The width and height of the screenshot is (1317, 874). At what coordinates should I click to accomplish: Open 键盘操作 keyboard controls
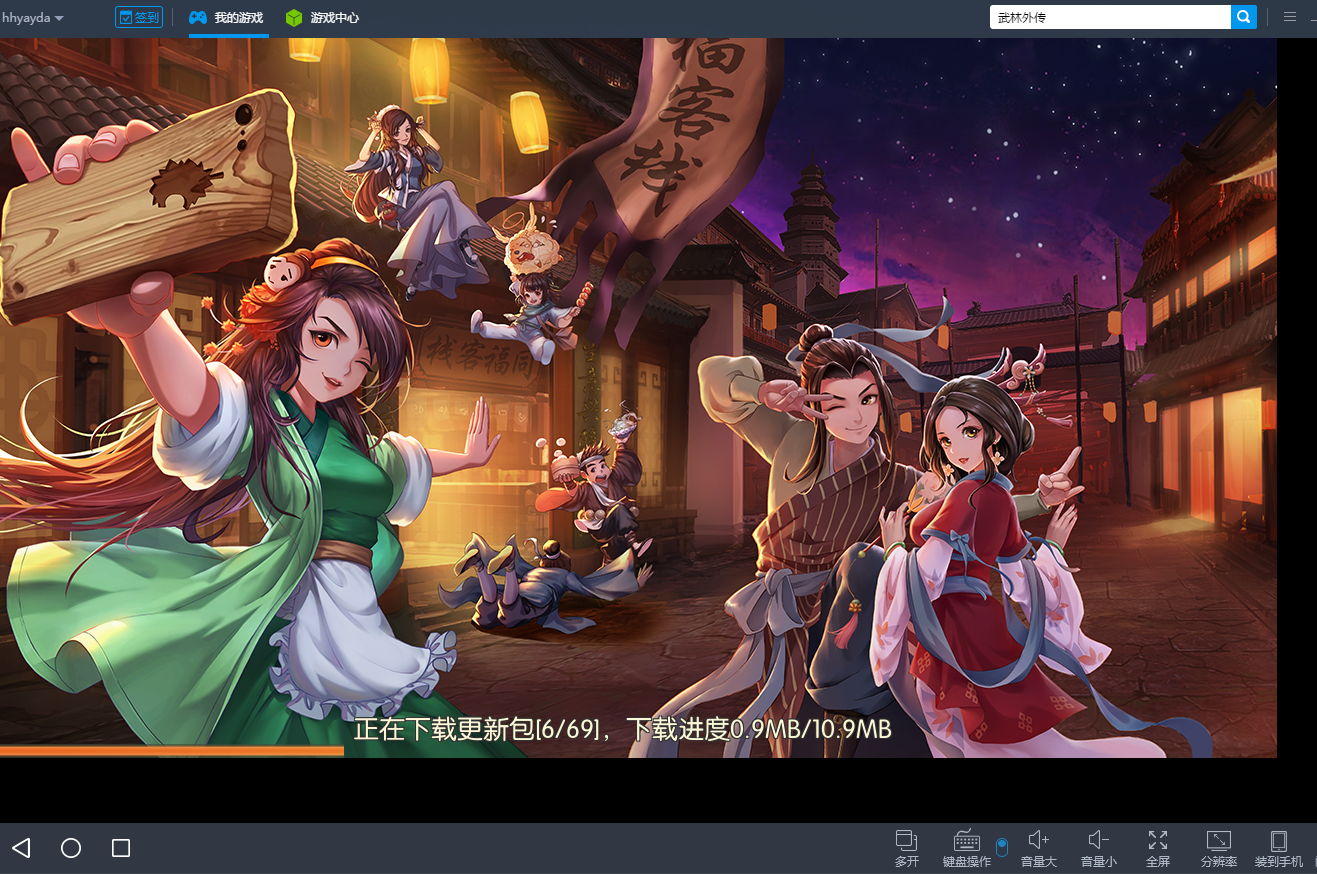coord(967,848)
